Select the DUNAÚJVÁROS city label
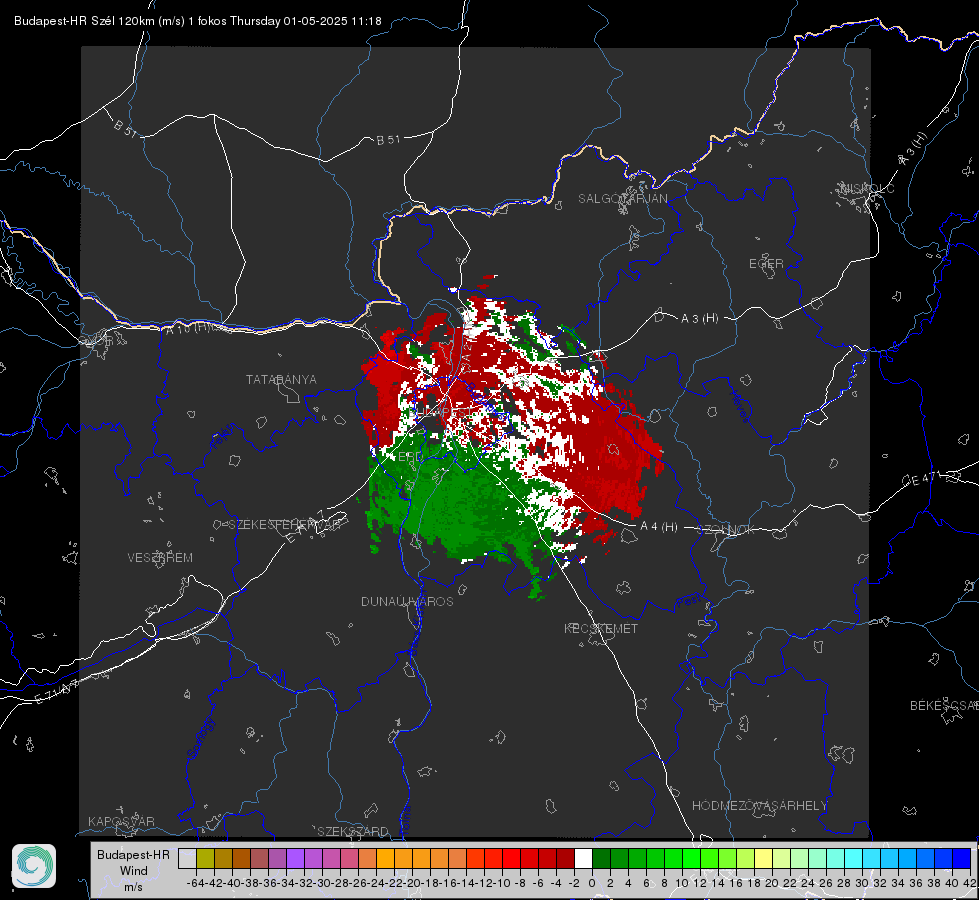The height and width of the screenshot is (900, 979). pyautogui.click(x=407, y=601)
